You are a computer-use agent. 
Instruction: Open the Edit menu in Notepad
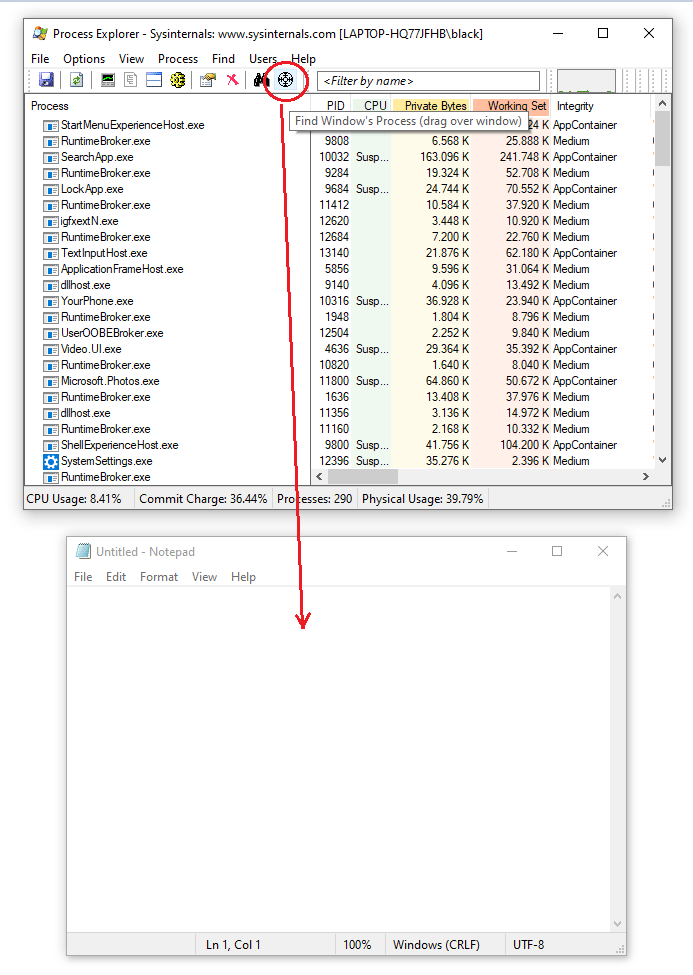click(116, 577)
